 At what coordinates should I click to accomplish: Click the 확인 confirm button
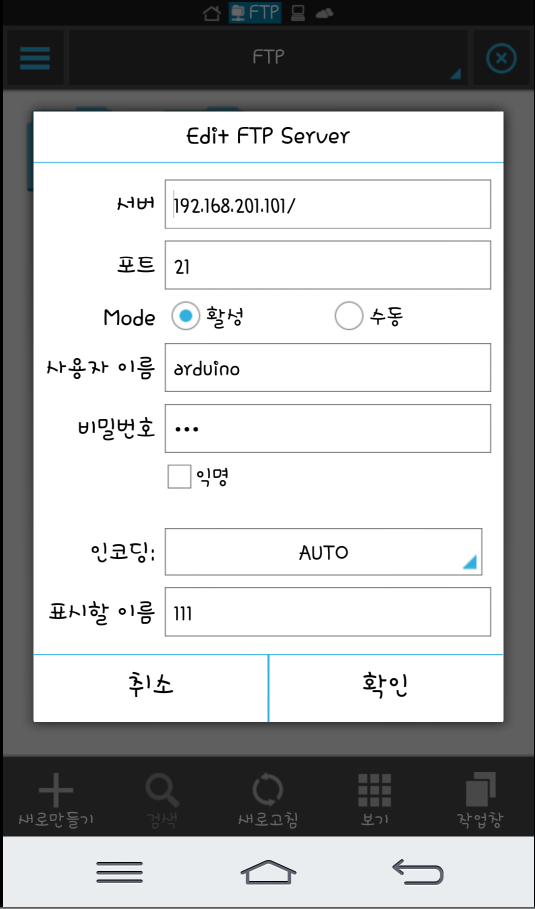tap(386, 688)
